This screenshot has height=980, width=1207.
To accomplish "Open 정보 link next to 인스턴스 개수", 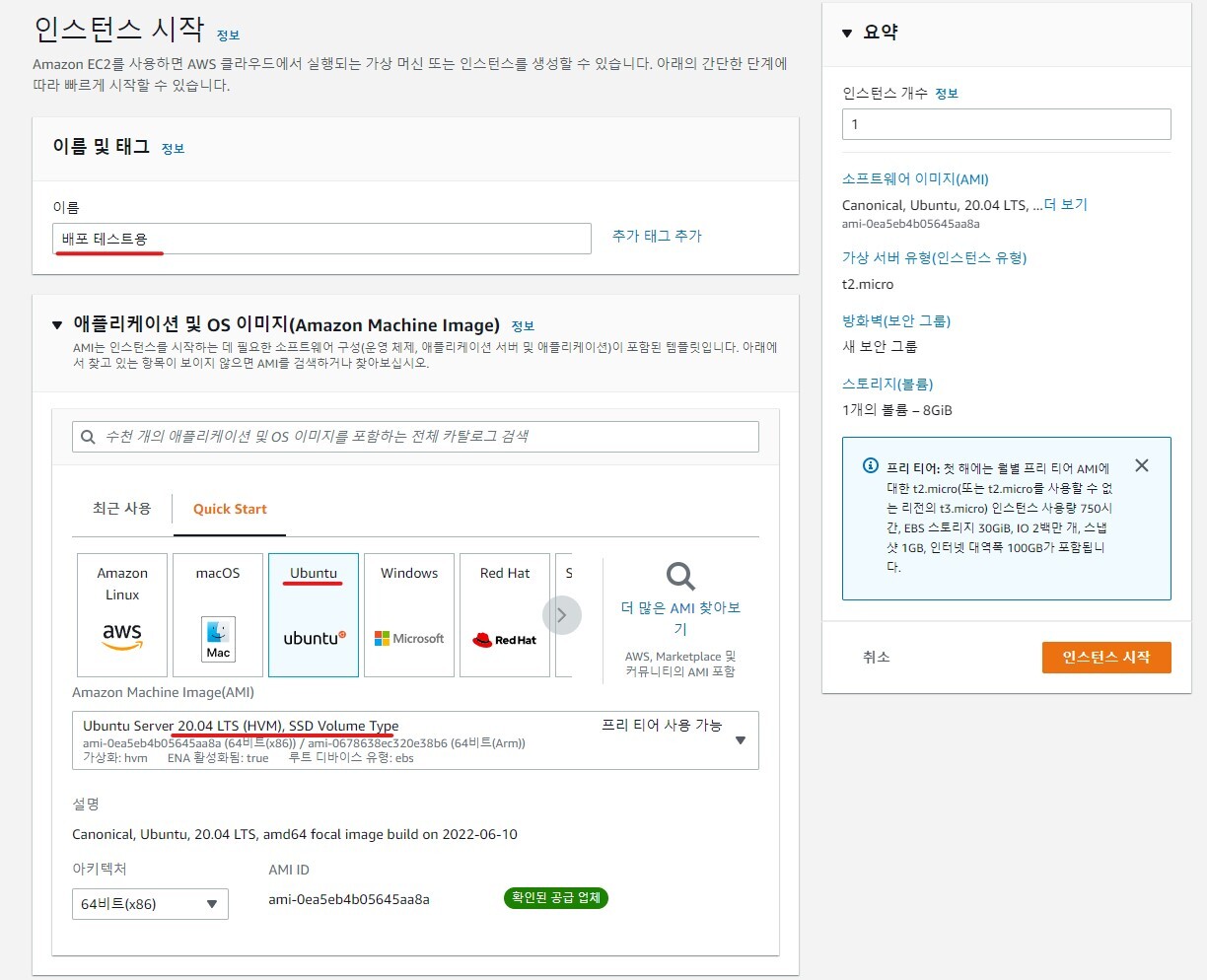I will (947, 94).
